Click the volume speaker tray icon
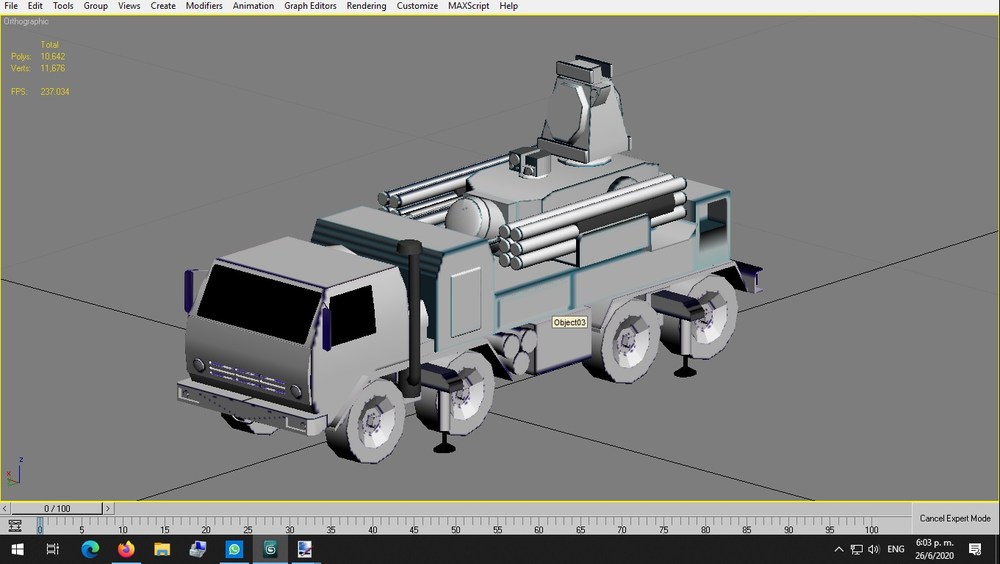Image resolution: width=1000 pixels, height=564 pixels. coord(874,549)
